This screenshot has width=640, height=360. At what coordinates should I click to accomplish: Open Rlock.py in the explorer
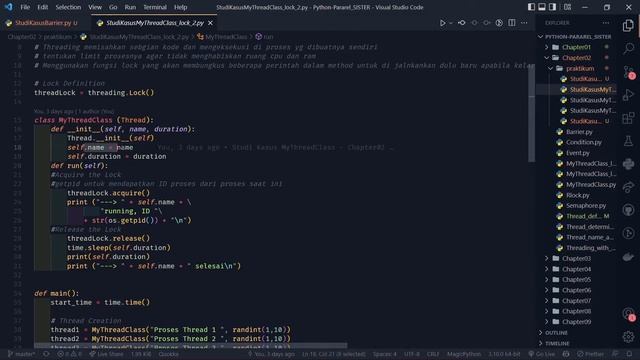[x=579, y=195]
